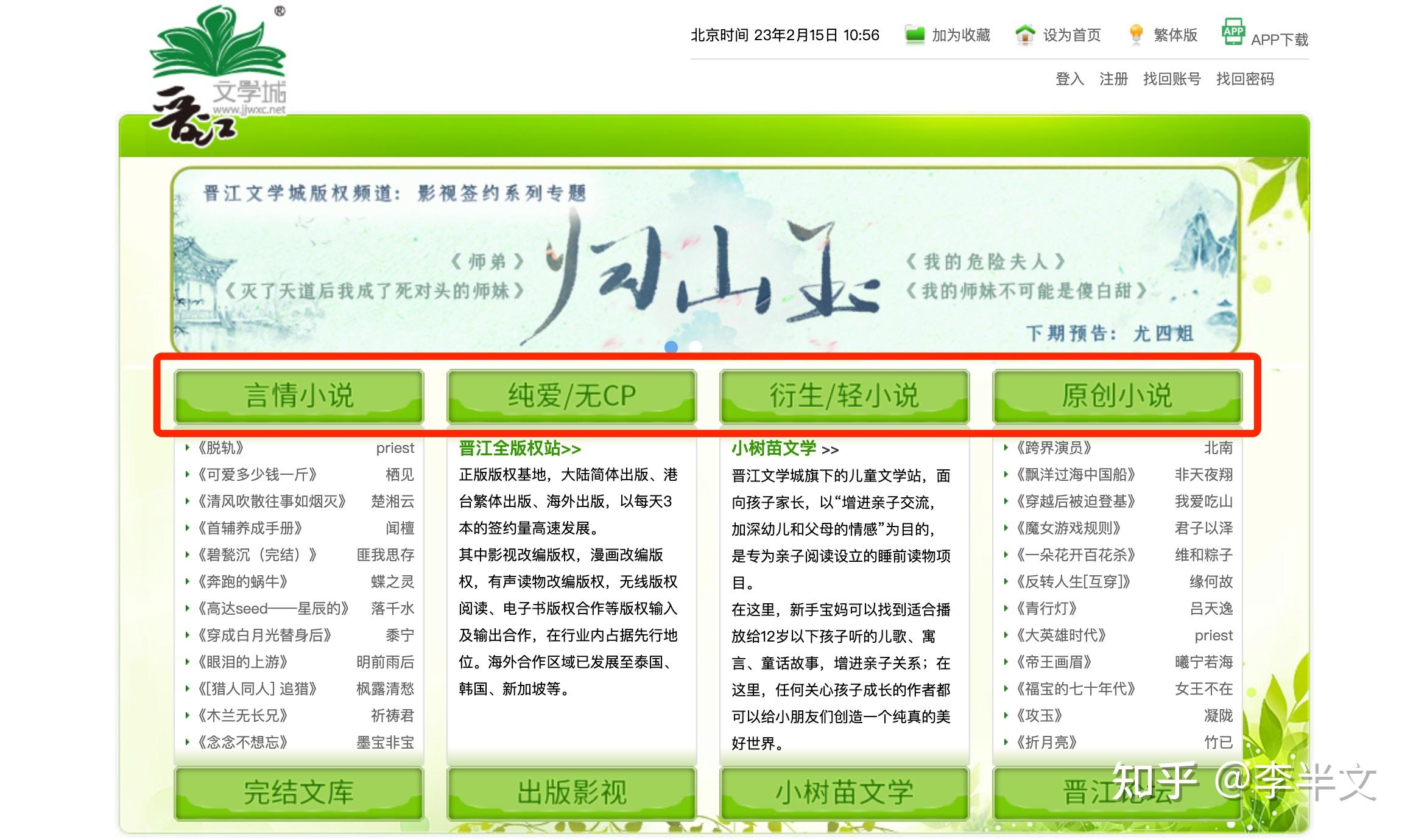Expand the 晋江全版权站>> link
The height and width of the screenshot is (840, 1413).
520,449
